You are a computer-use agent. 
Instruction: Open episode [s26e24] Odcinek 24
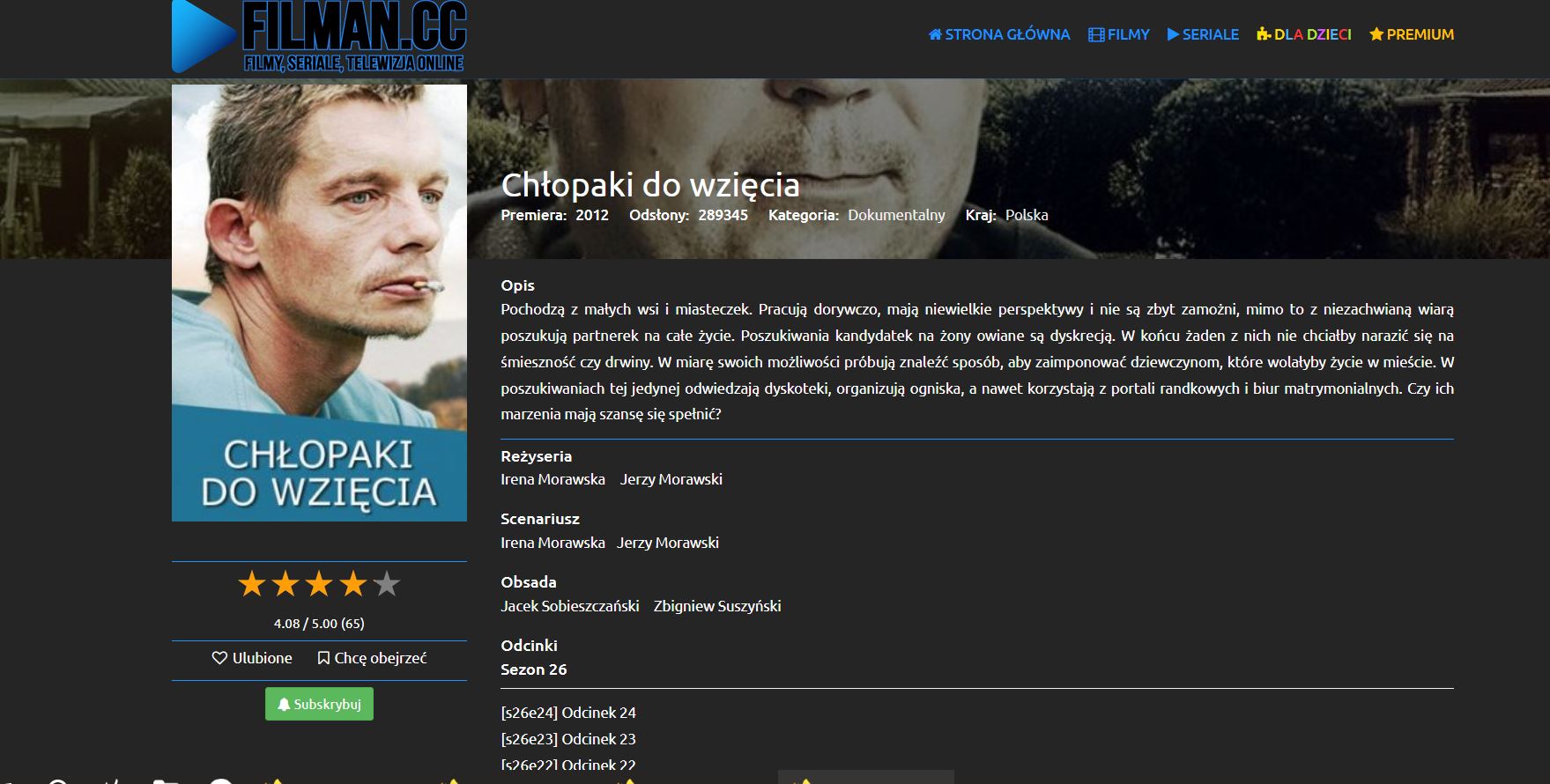tap(568, 713)
